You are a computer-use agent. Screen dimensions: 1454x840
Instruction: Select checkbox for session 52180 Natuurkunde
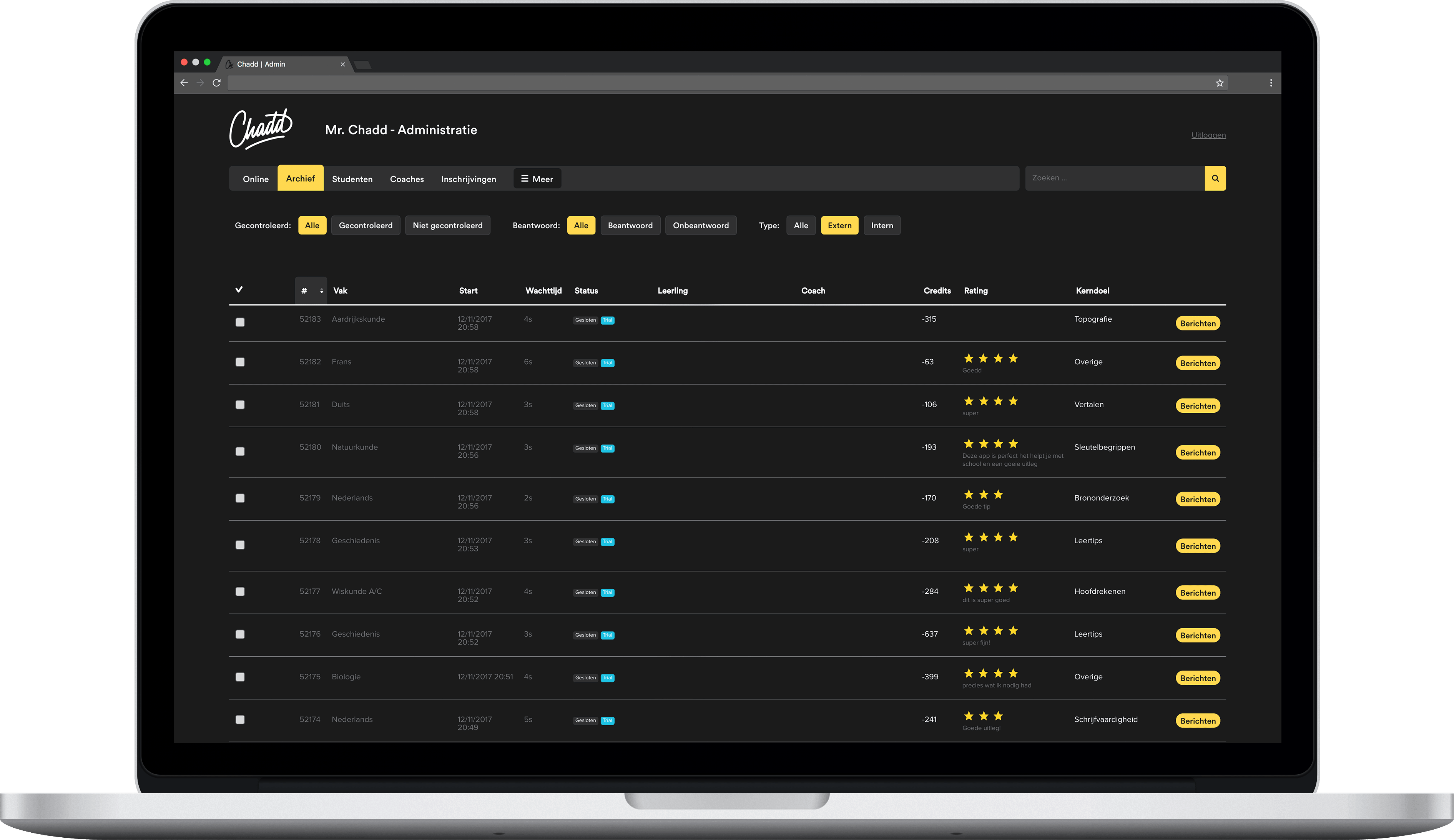(x=240, y=452)
